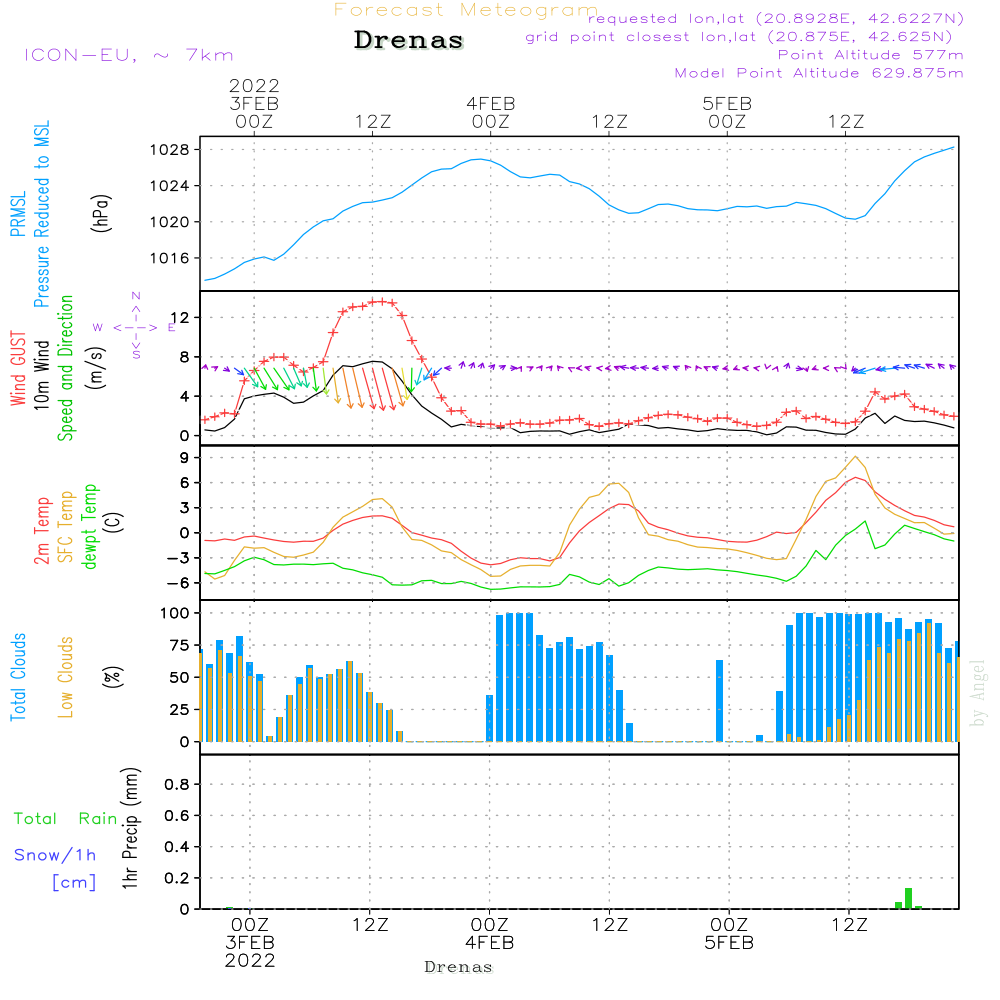
Task: Click the 3FEB 2022 bottom date label
Action: (250, 952)
